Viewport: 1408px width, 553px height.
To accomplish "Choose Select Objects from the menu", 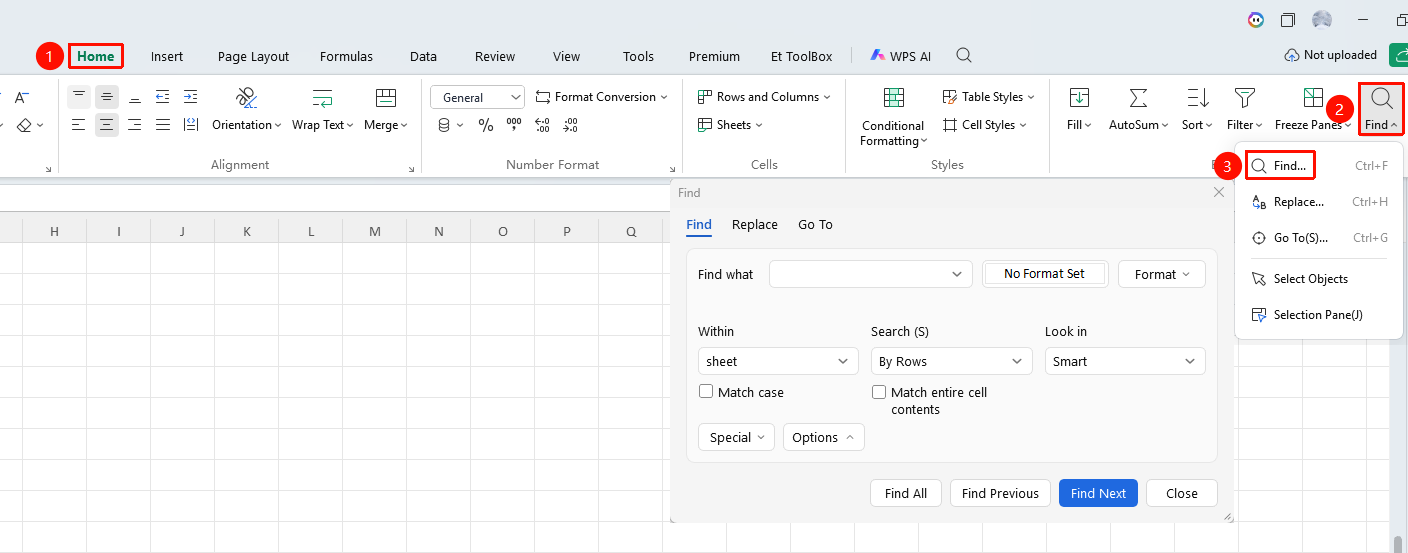I will point(1319,279).
